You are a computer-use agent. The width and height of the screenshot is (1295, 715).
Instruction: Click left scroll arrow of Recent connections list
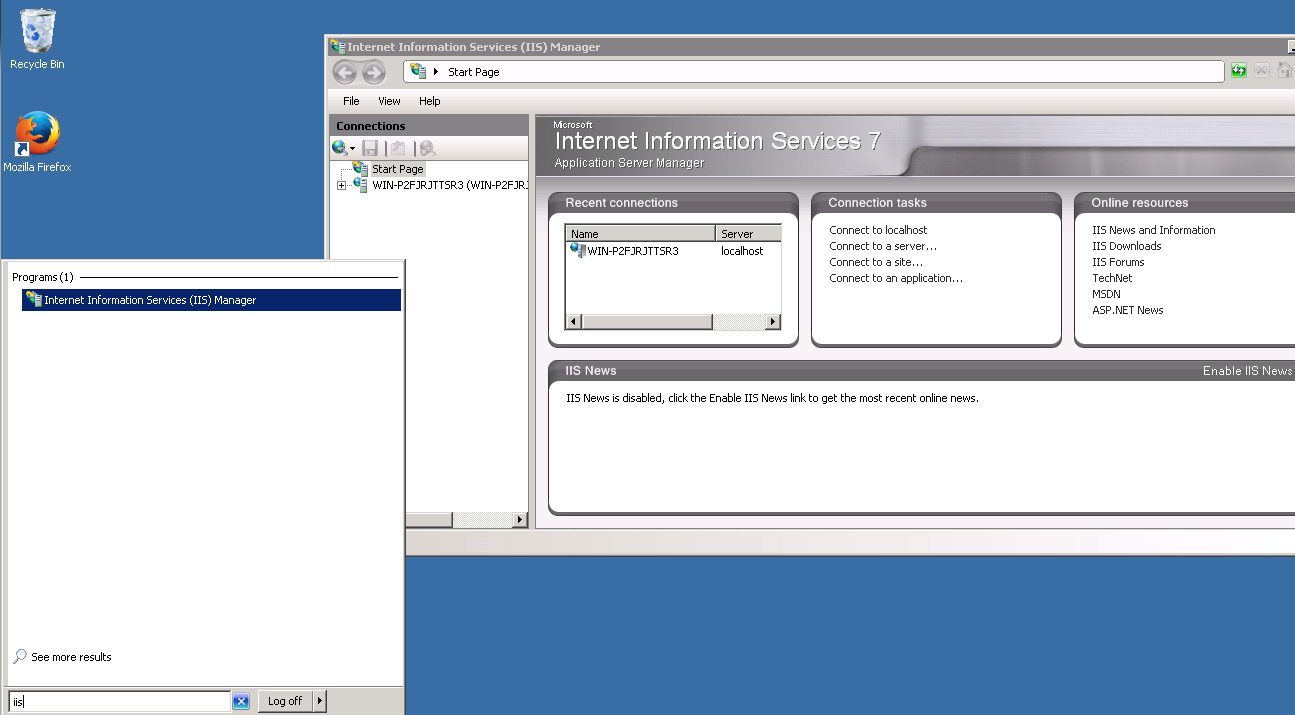(x=574, y=322)
